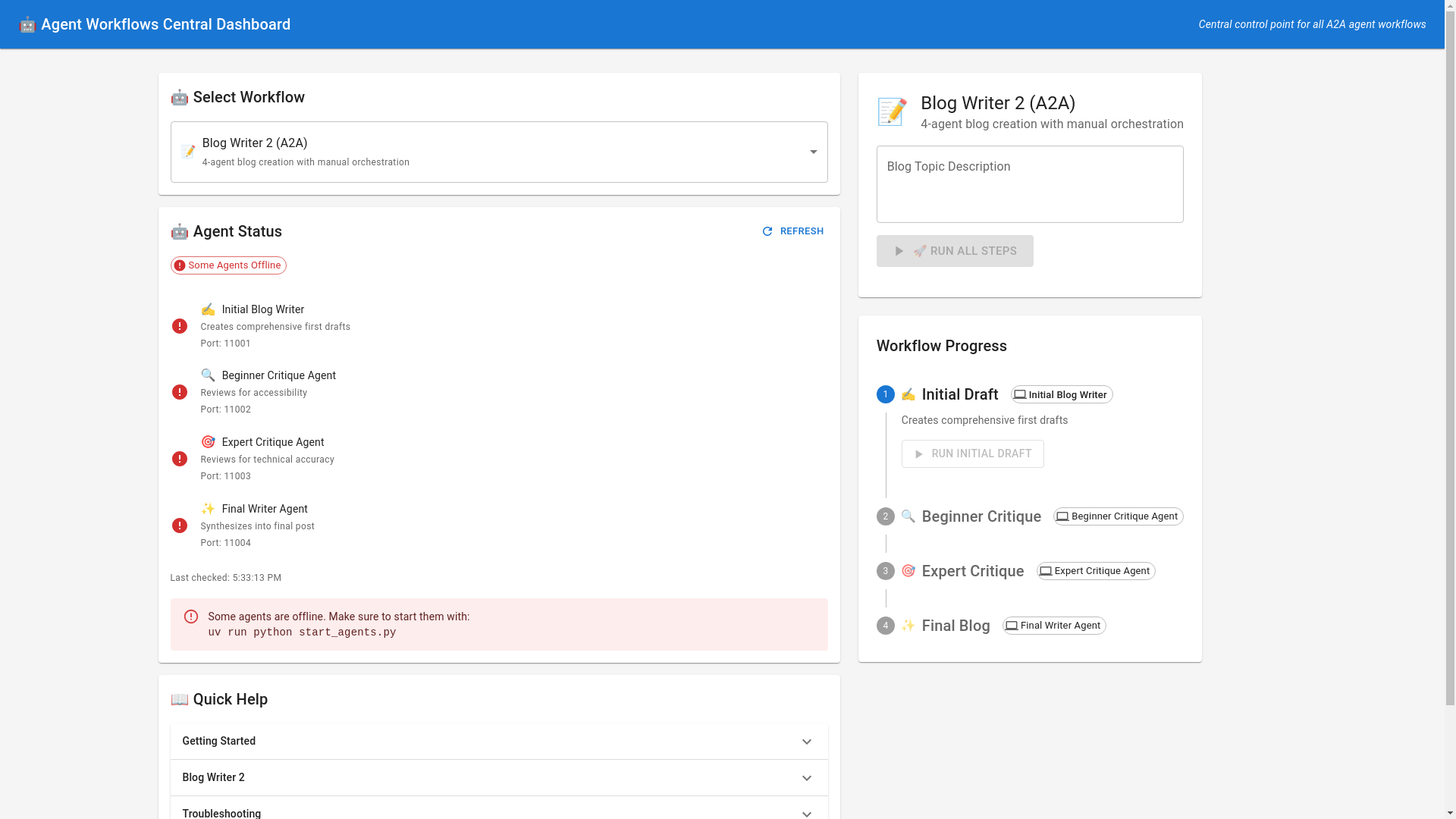The image size is (1456, 819).
Task: Click the open book icon beside Quick Help
Action: (x=179, y=699)
